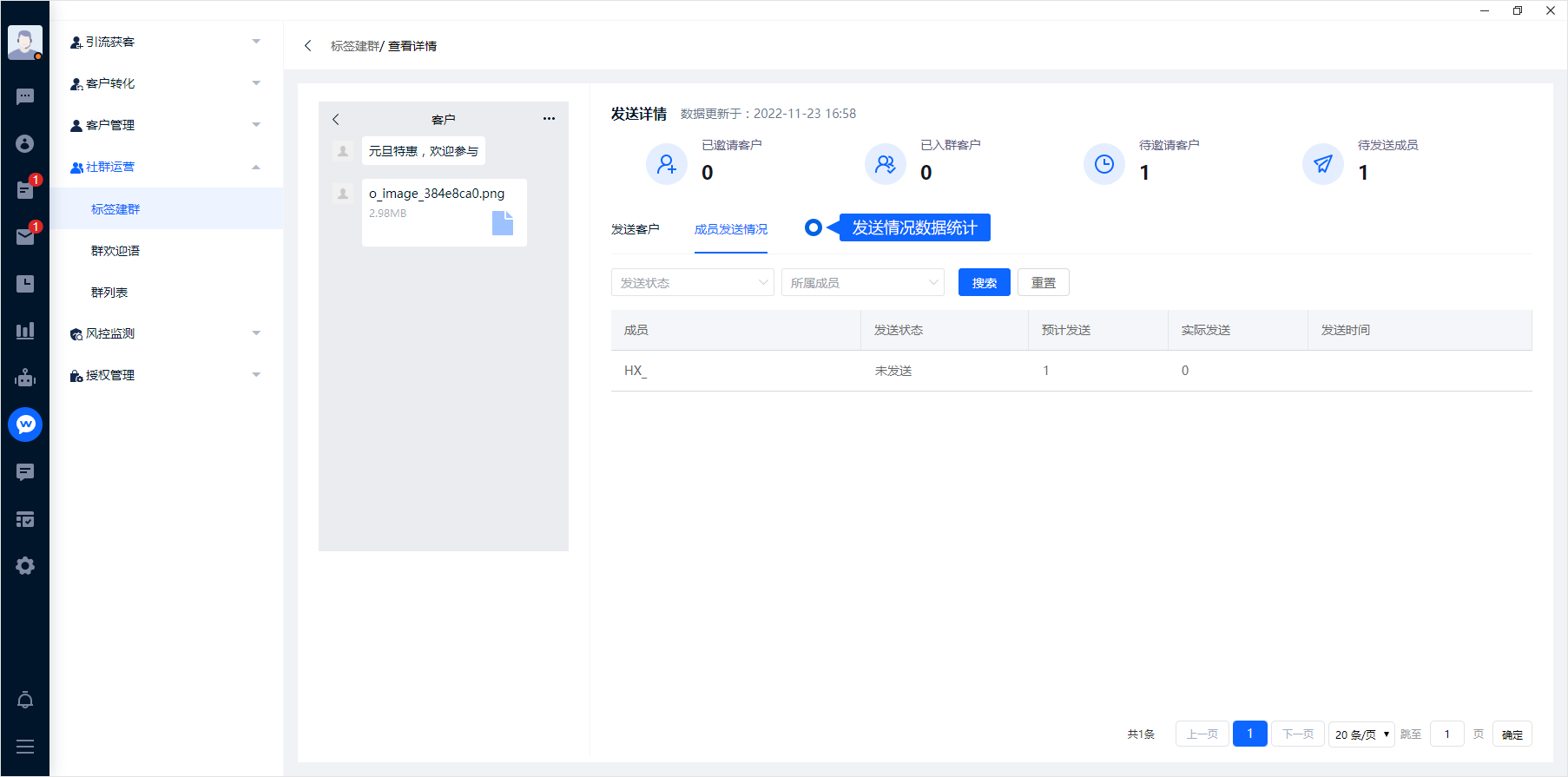Open 标签建群 in the sidebar
Viewport: 1568px width, 777px height.
[166, 208]
